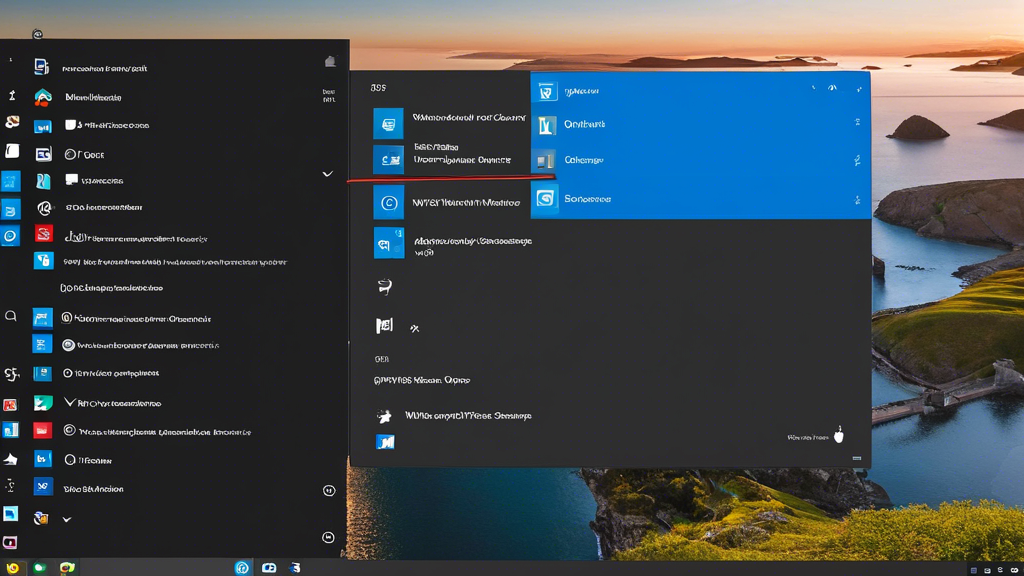The height and width of the screenshot is (576, 1024).
Task: Expand the V-shaped arrow beside the green app icon
Action: pyautogui.click(x=69, y=403)
